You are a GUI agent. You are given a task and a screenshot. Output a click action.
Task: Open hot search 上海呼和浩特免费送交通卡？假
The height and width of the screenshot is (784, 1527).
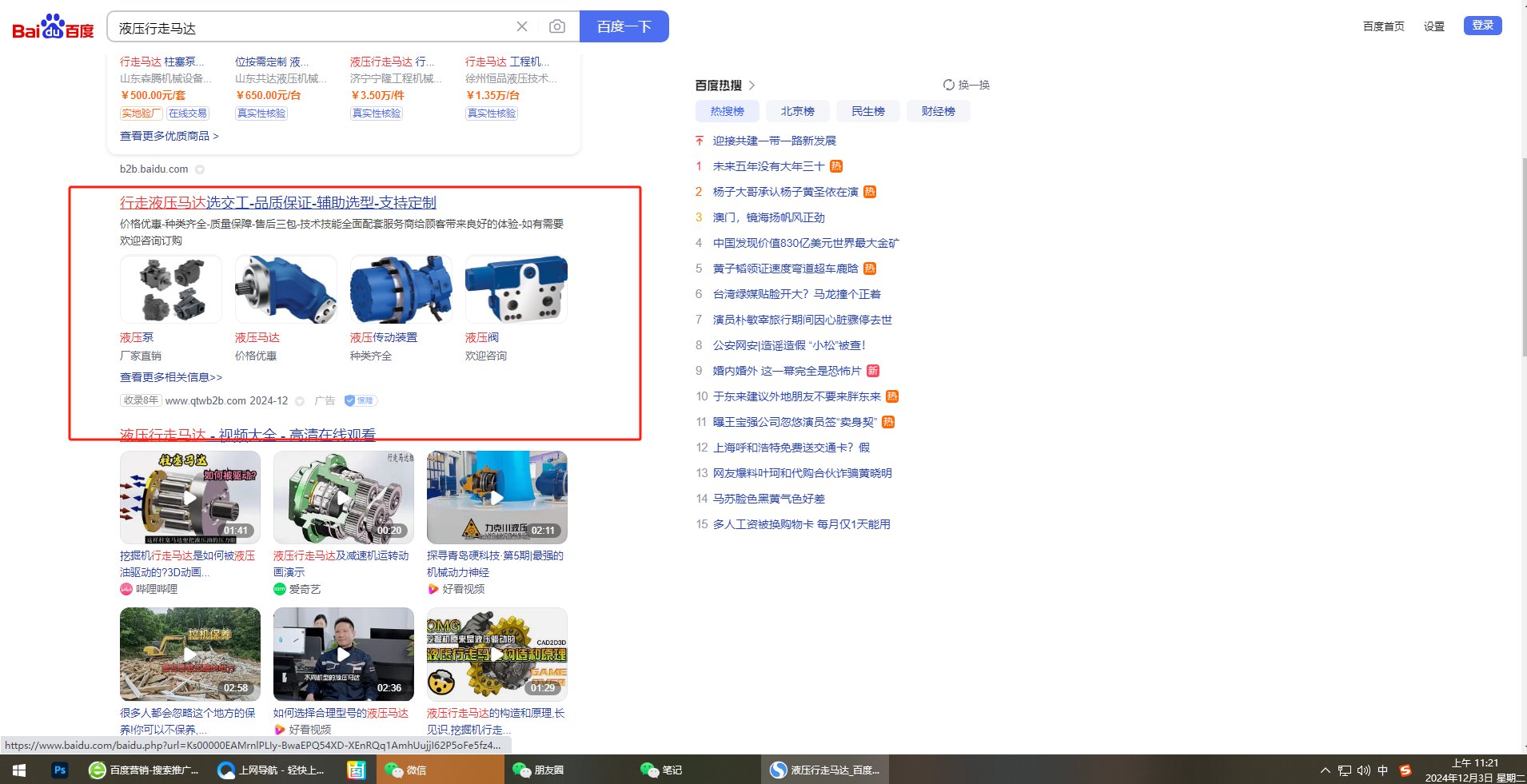(x=791, y=448)
